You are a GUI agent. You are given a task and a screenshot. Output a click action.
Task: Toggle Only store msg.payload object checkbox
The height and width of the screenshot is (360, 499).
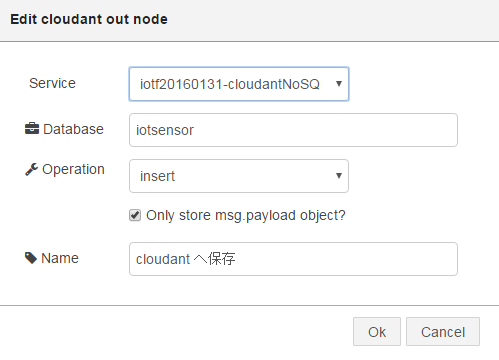pyautogui.click(x=135, y=215)
